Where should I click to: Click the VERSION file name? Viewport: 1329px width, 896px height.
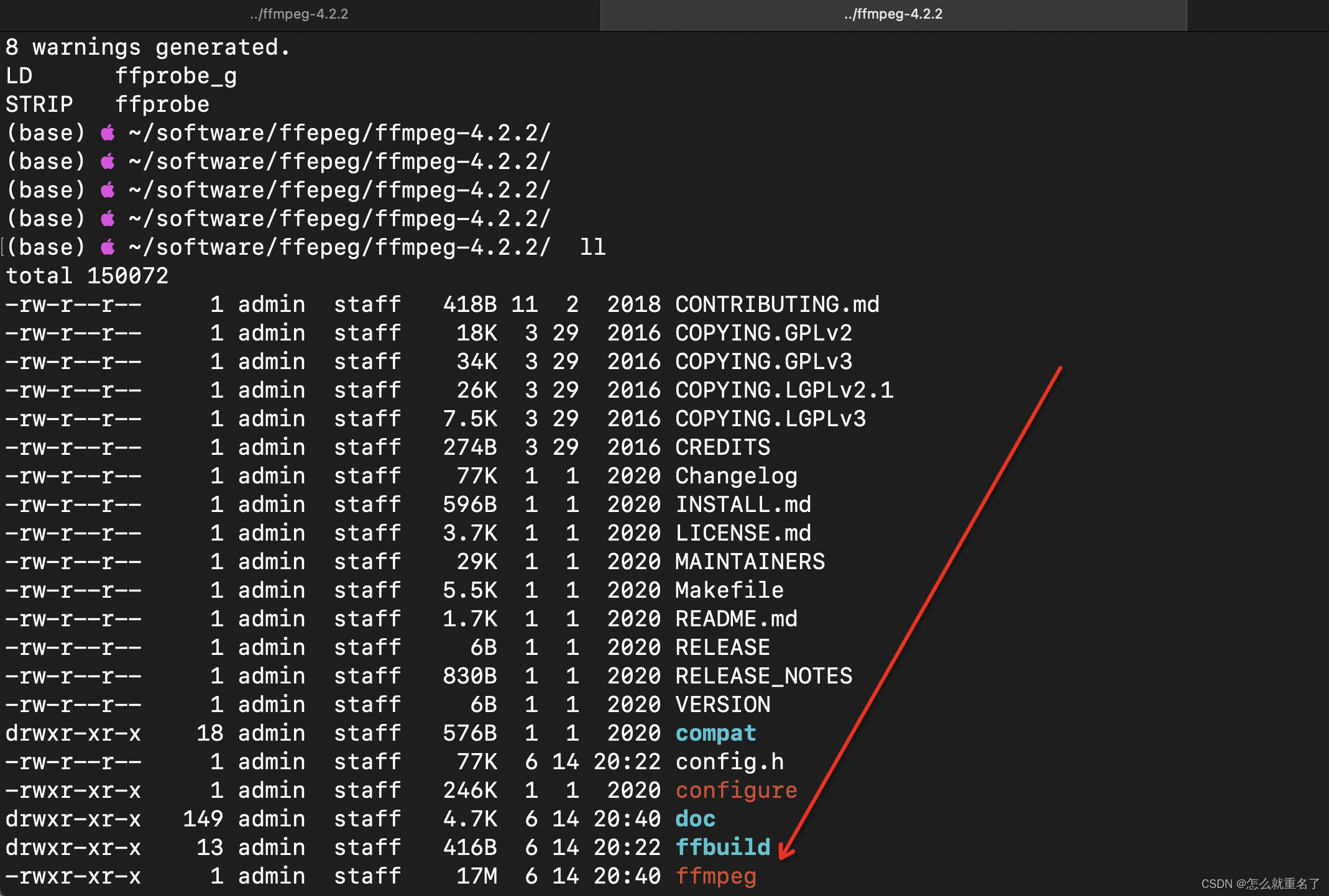click(x=722, y=705)
